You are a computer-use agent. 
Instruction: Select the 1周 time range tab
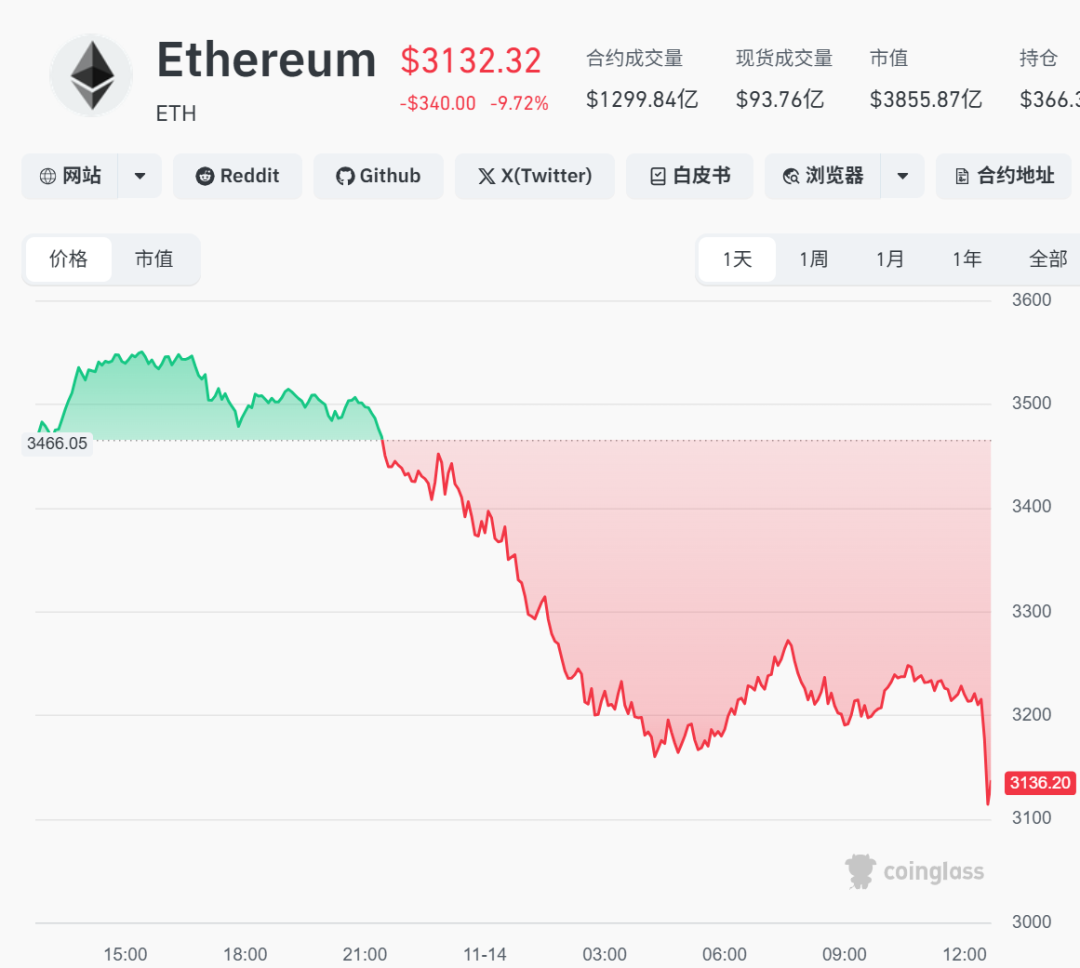813,260
